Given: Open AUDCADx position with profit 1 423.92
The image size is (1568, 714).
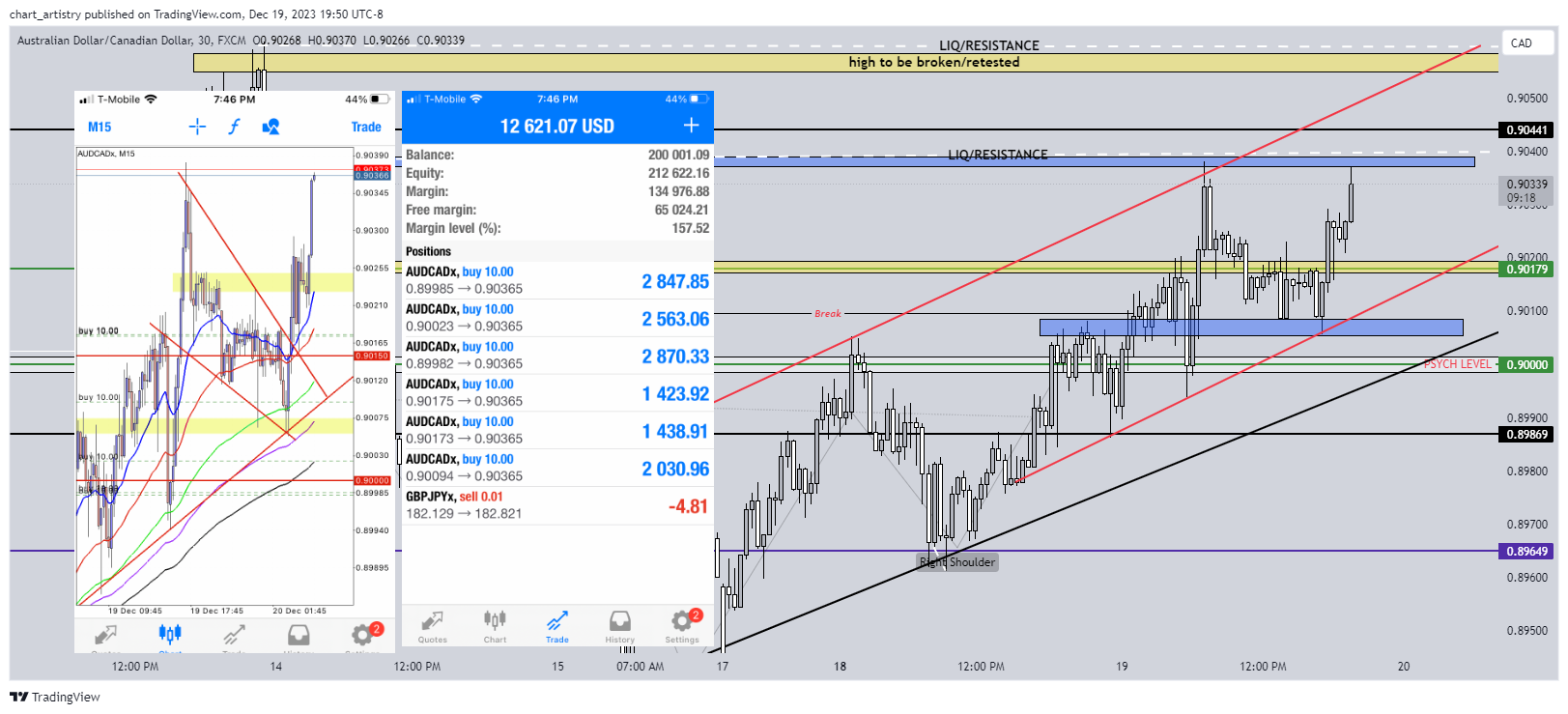Looking at the screenshot, I should pyautogui.click(x=557, y=393).
